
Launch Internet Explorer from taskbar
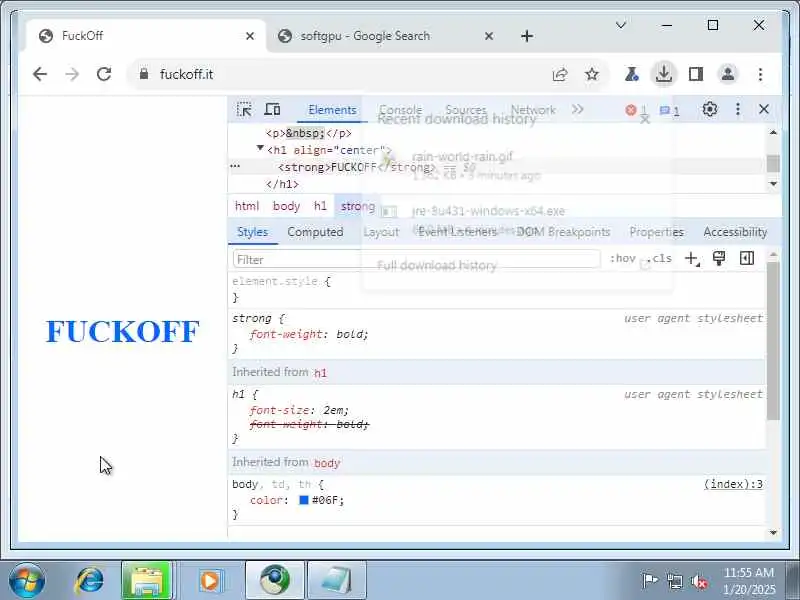click(x=89, y=580)
